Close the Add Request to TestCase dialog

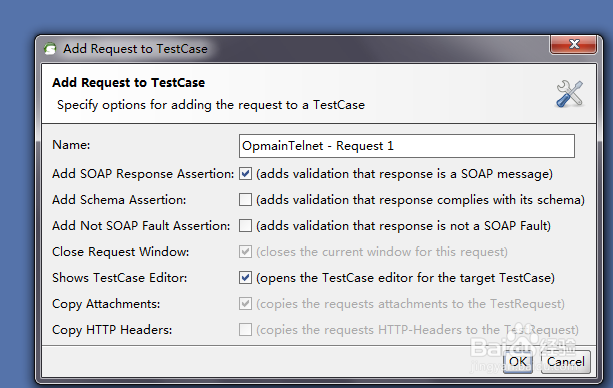tap(573, 44)
